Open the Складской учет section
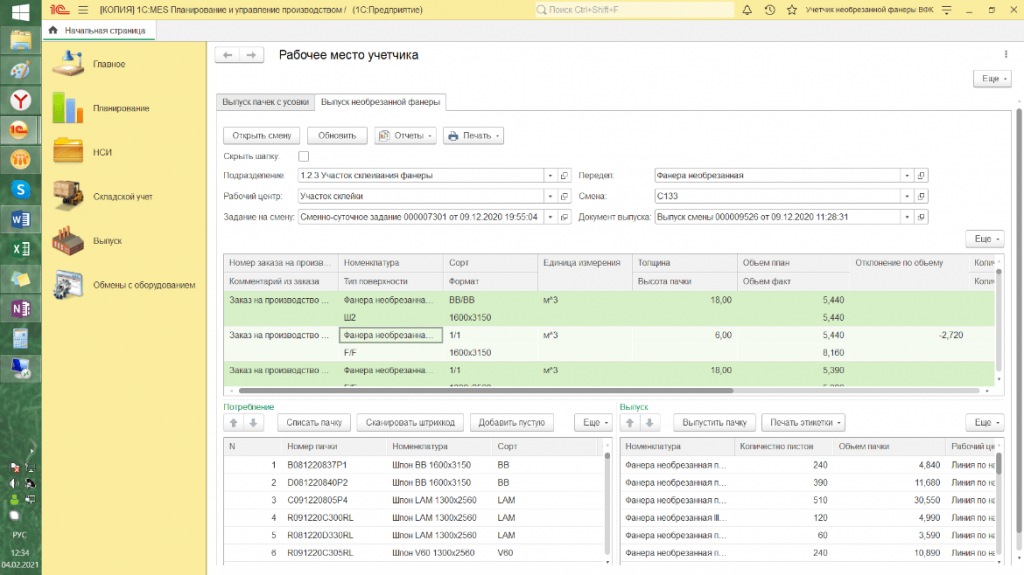This screenshot has height=575, width=1024. pos(124,196)
